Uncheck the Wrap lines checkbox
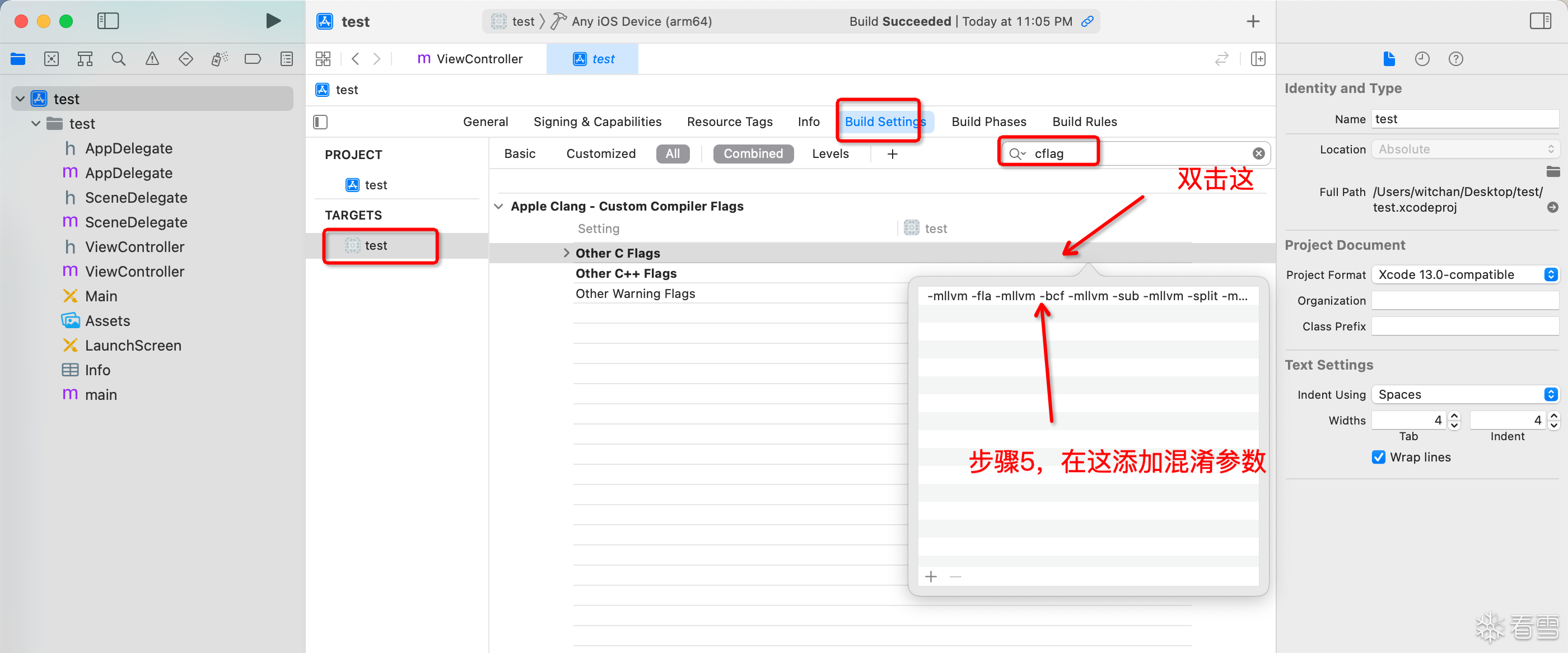The image size is (1568, 653). click(1378, 457)
